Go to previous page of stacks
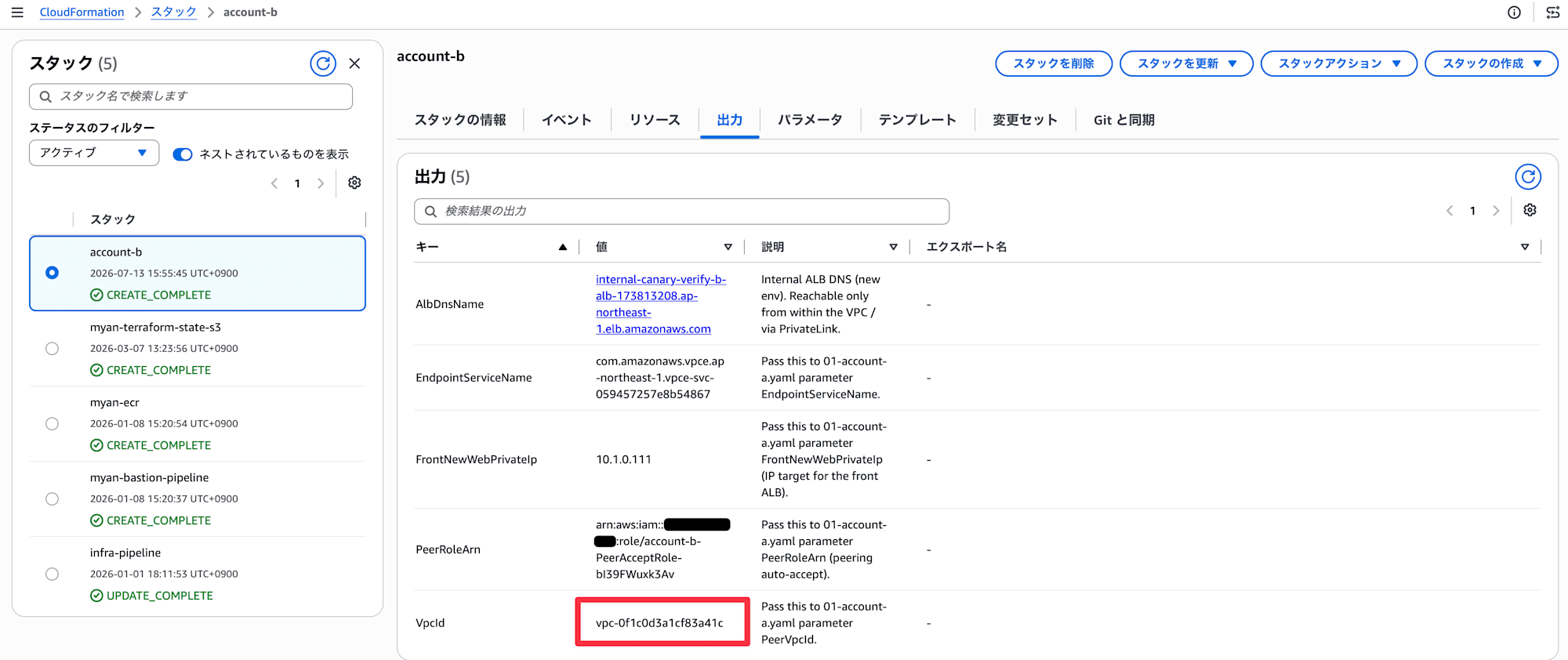 click(274, 183)
